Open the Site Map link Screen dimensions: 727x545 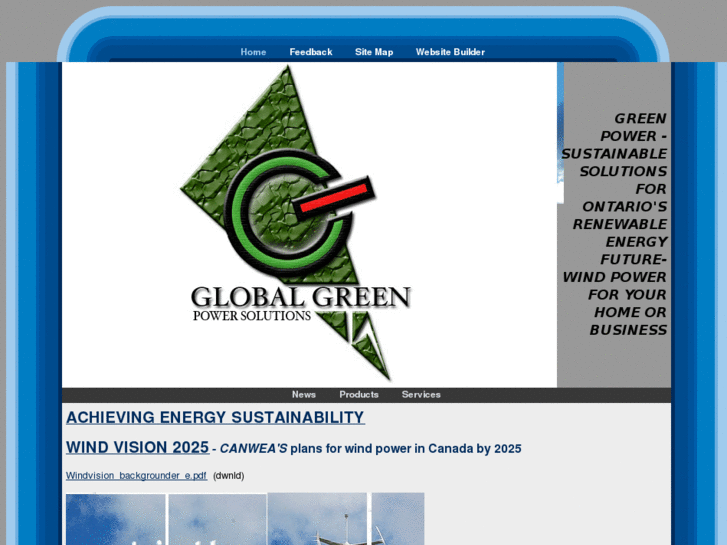(374, 52)
